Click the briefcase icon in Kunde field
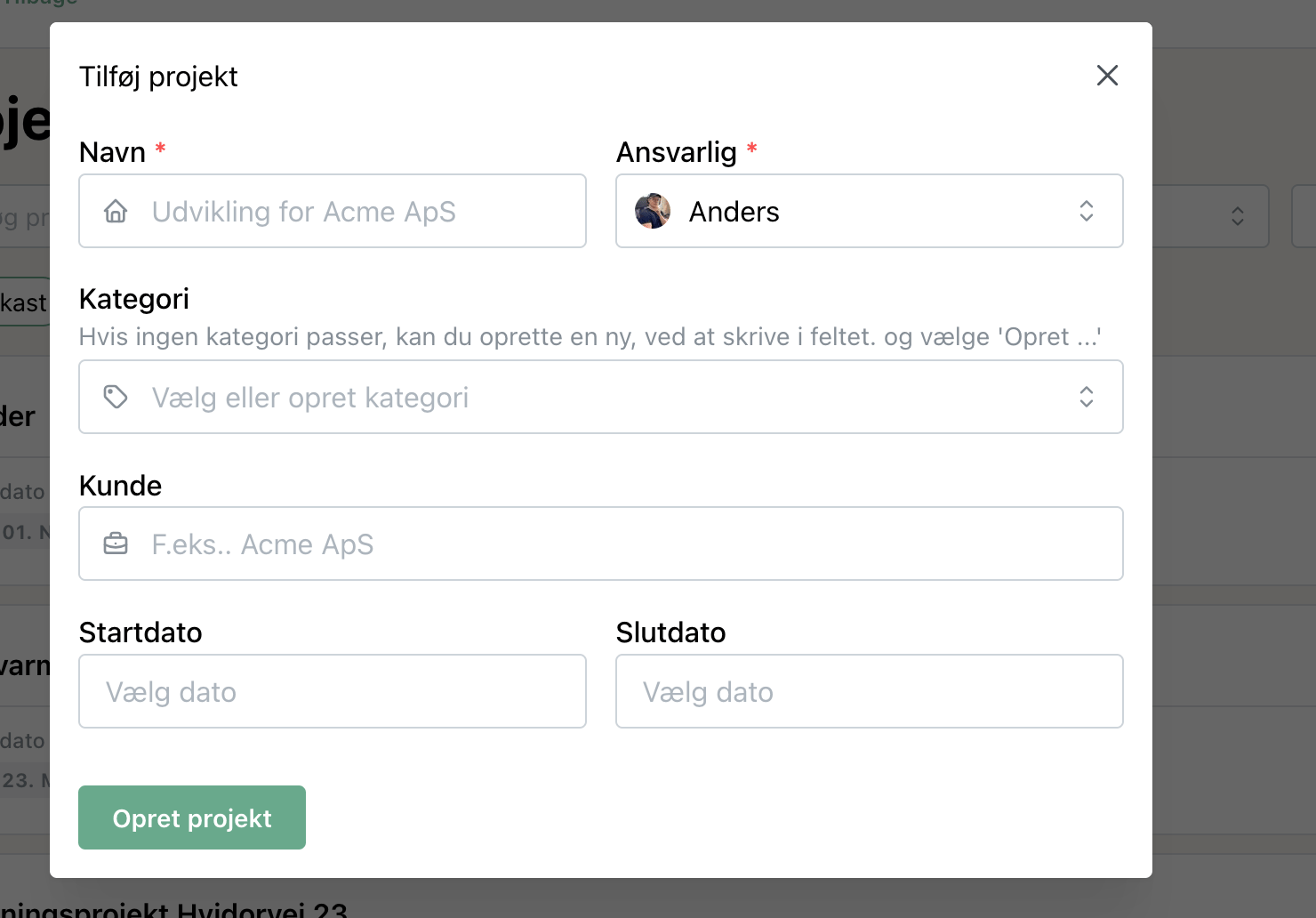Screen dimensions: 1316x918 (116, 544)
